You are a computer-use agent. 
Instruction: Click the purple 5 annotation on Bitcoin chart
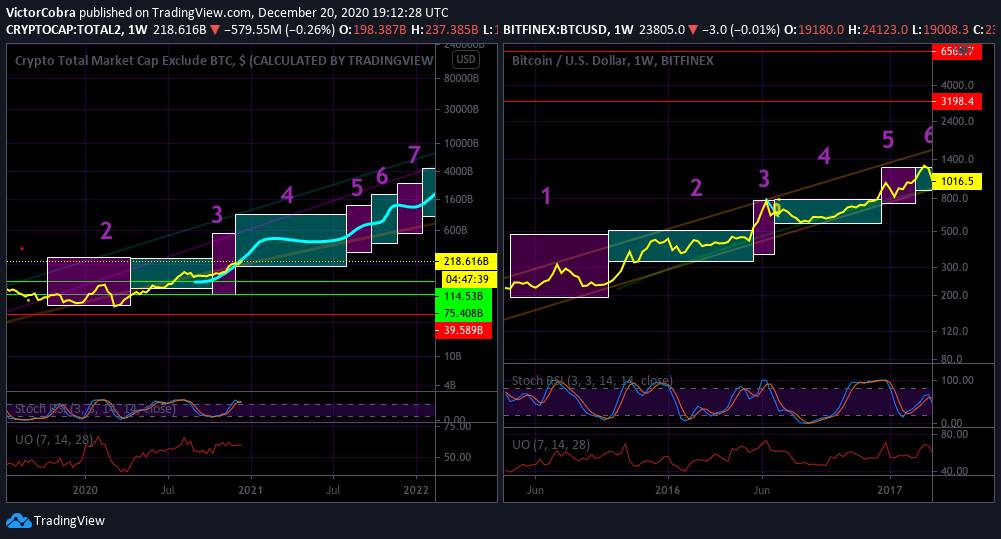tap(888, 140)
